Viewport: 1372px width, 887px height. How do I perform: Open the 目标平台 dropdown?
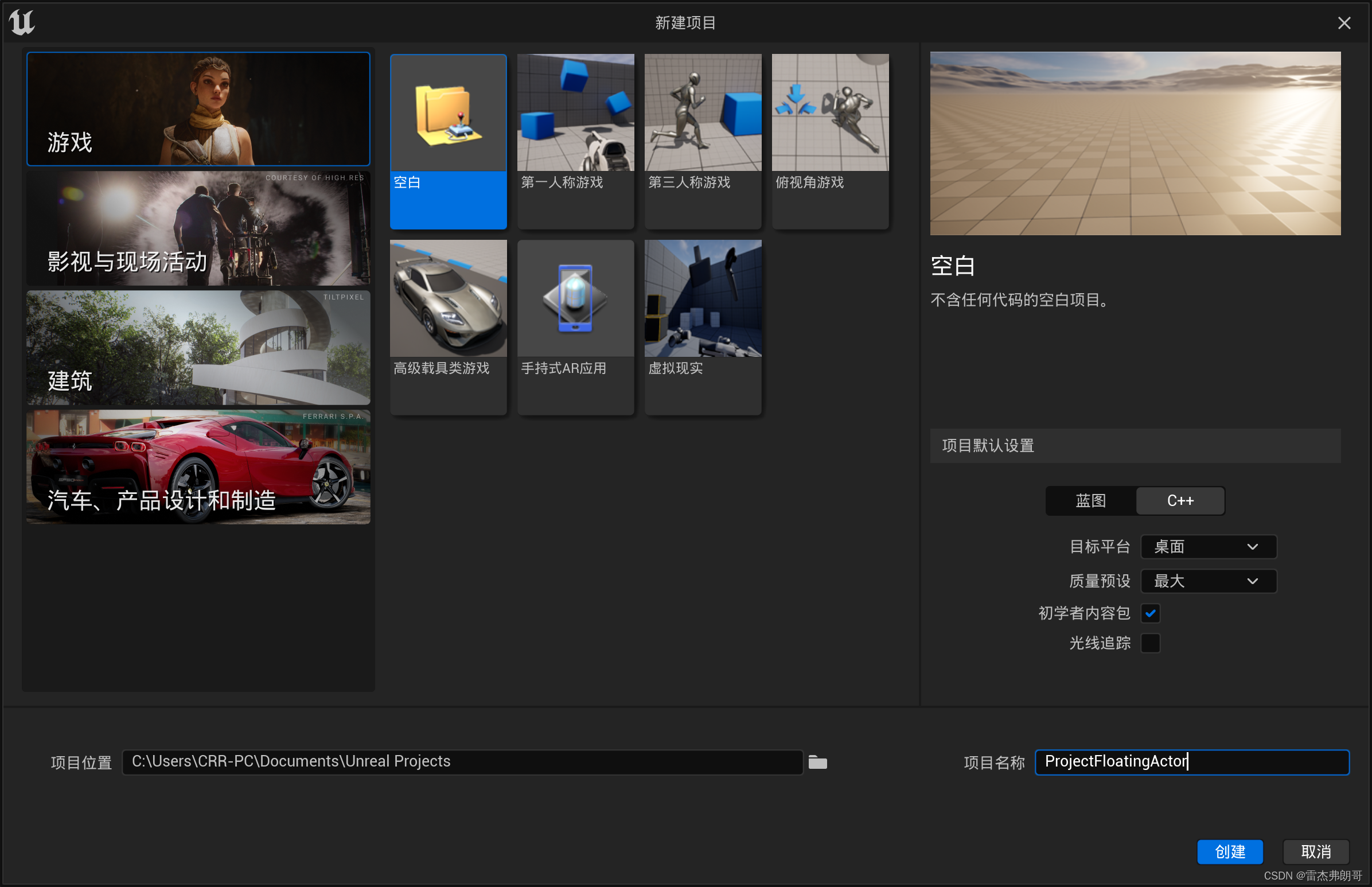click(1207, 547)
